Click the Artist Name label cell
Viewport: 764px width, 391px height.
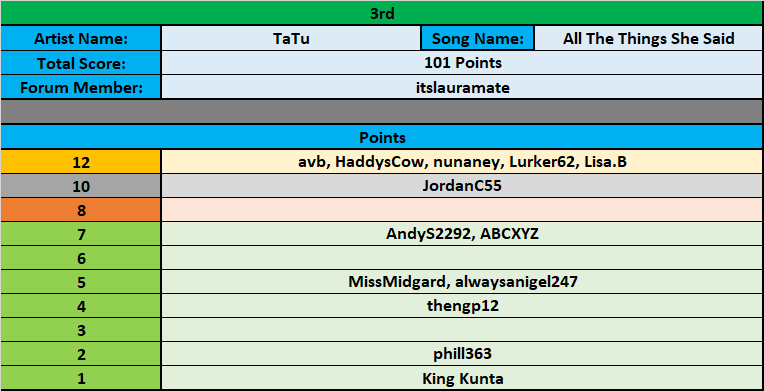[81, 39]
